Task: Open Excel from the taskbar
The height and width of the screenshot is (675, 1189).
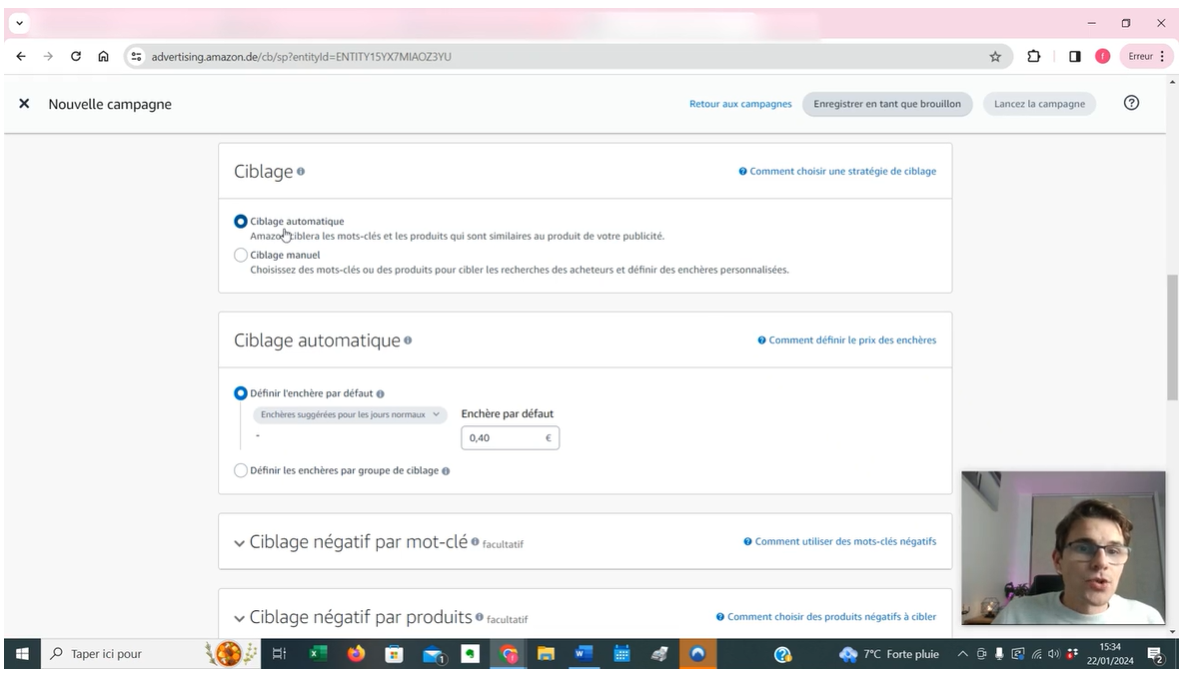Action: [317, 655]
